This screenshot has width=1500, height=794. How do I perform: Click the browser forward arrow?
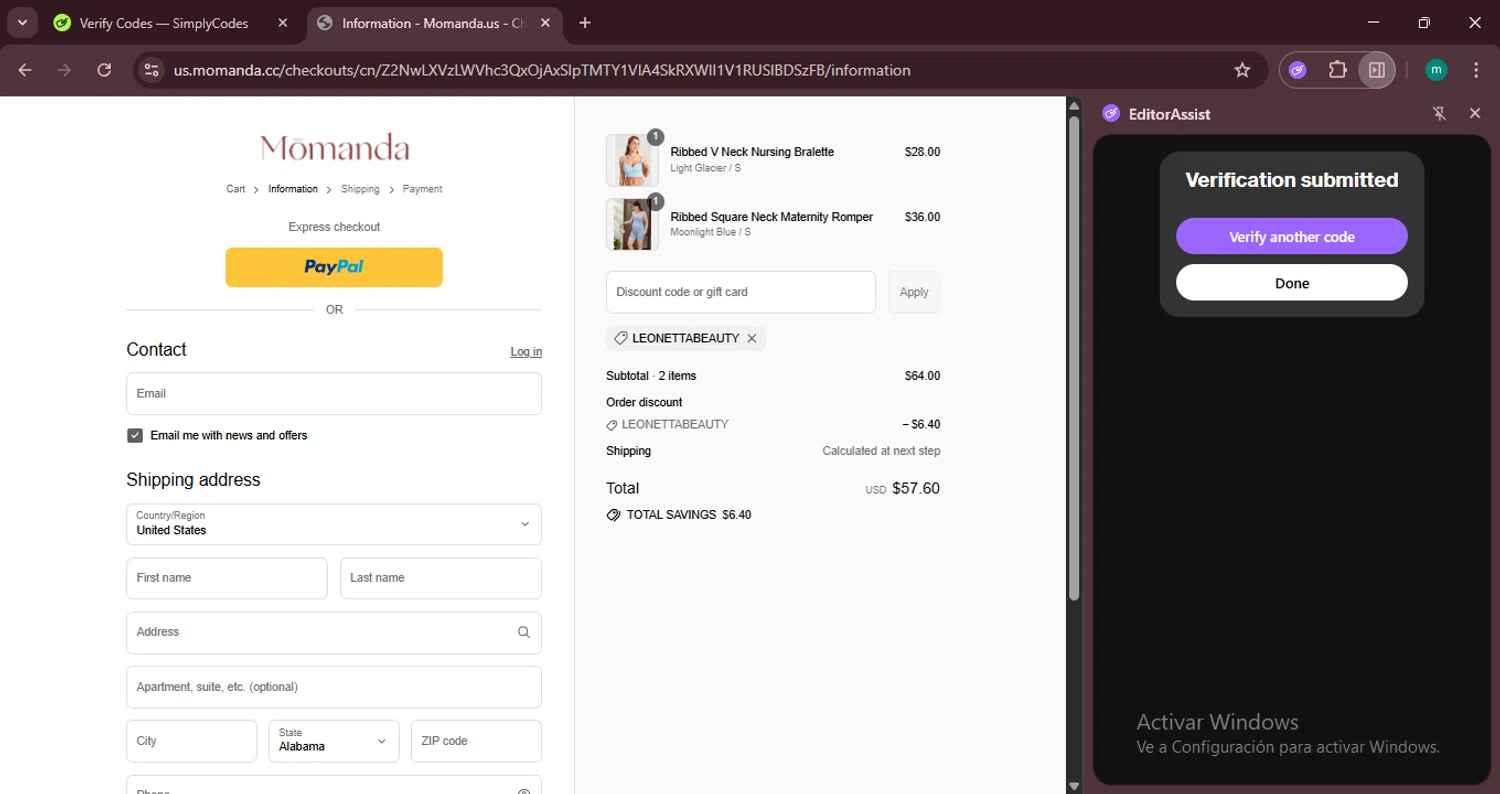[x=64, y=70]
